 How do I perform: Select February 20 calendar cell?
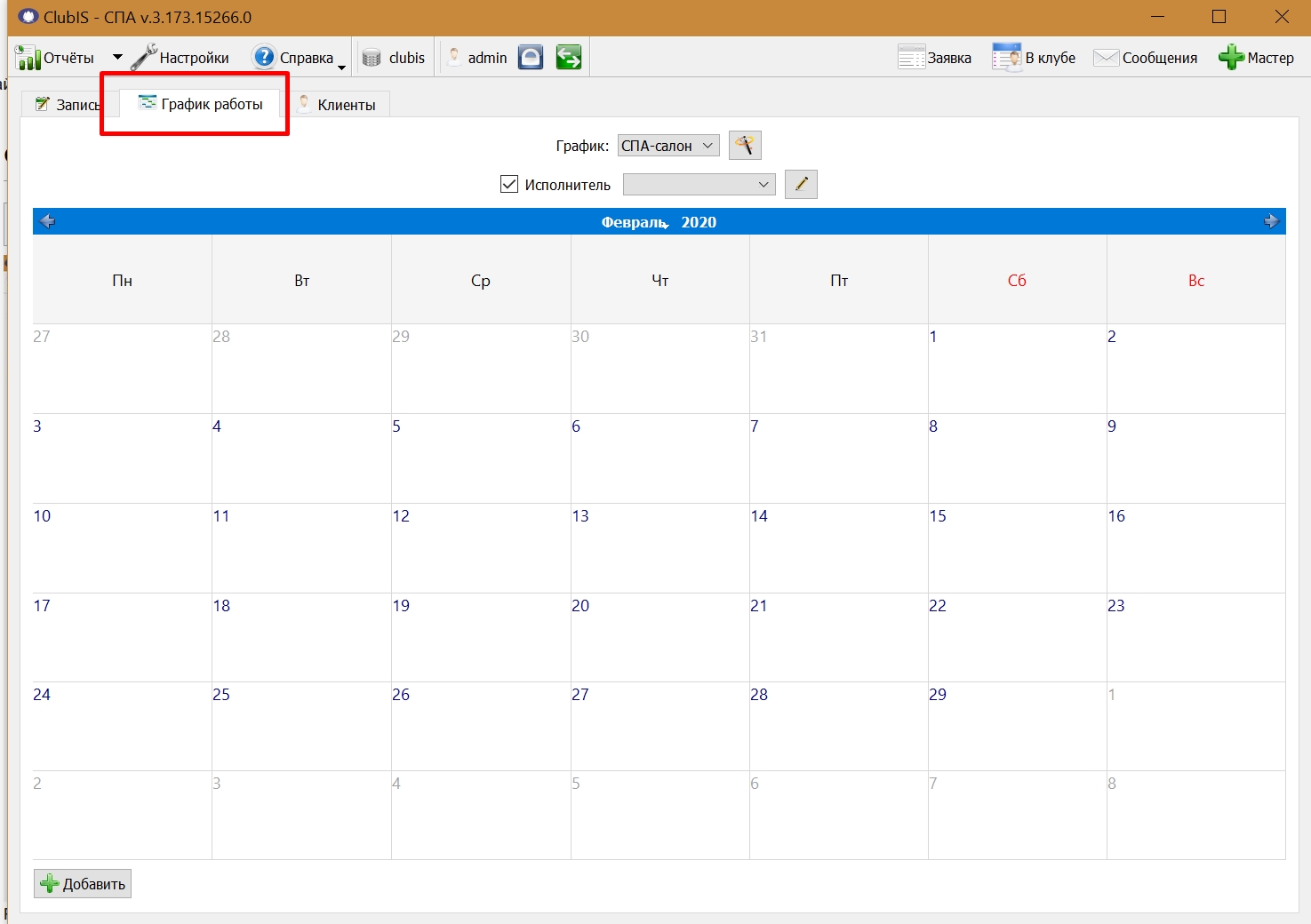[x=660, y=638]
